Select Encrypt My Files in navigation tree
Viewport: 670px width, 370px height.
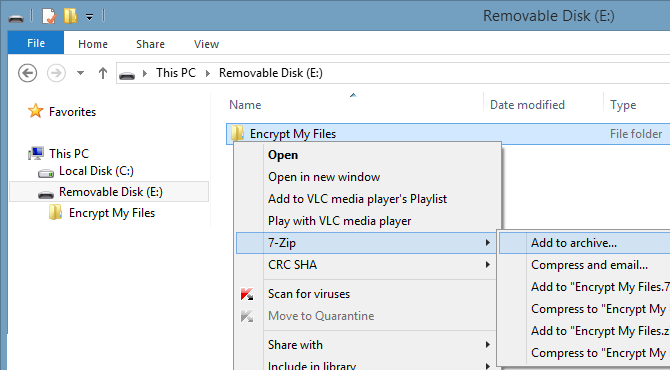coord(112,213)
